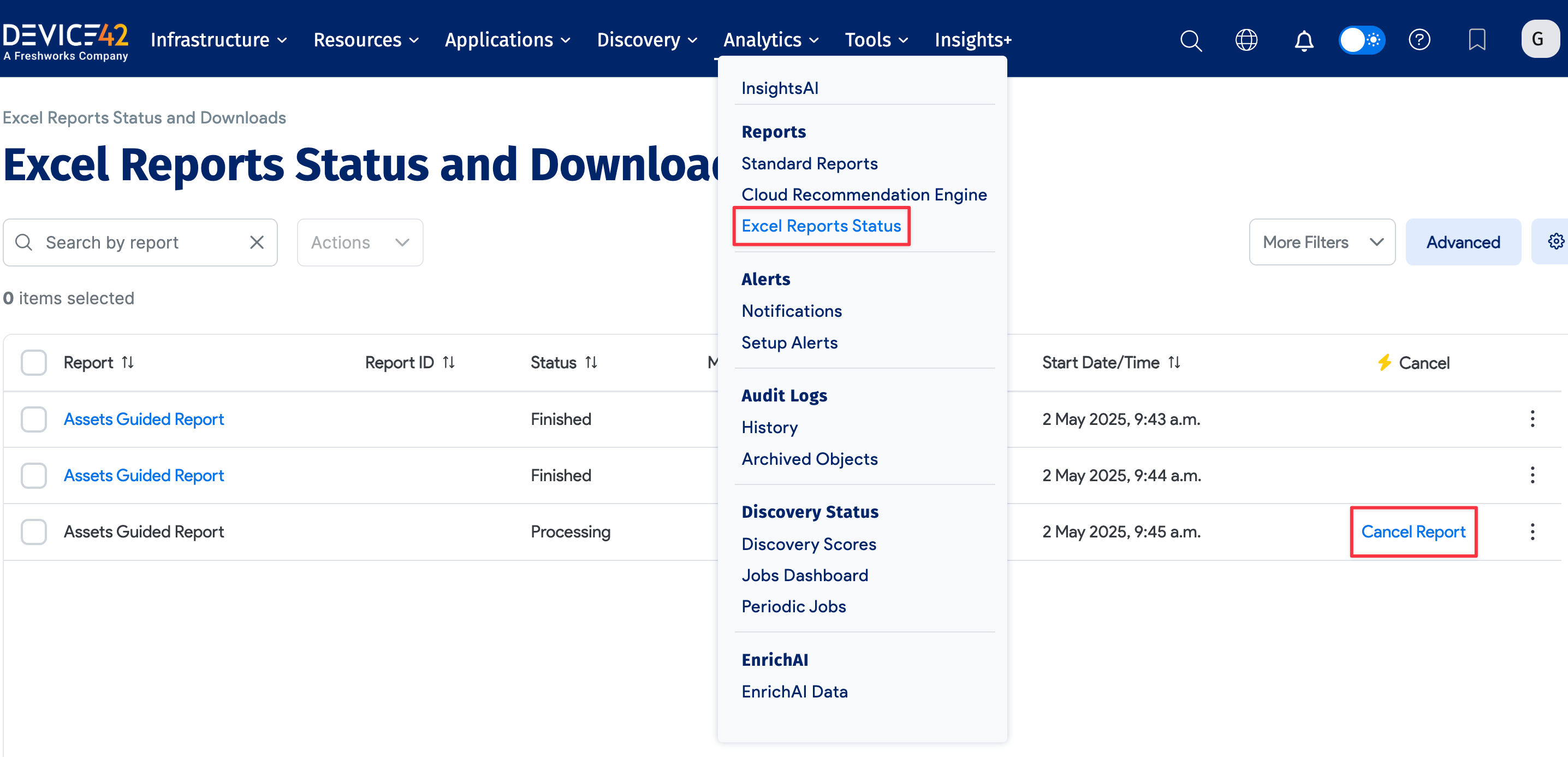Screen dimensions: 1568x757
Task: Select Standard Reports menu entry
Action: coord(809,164)
